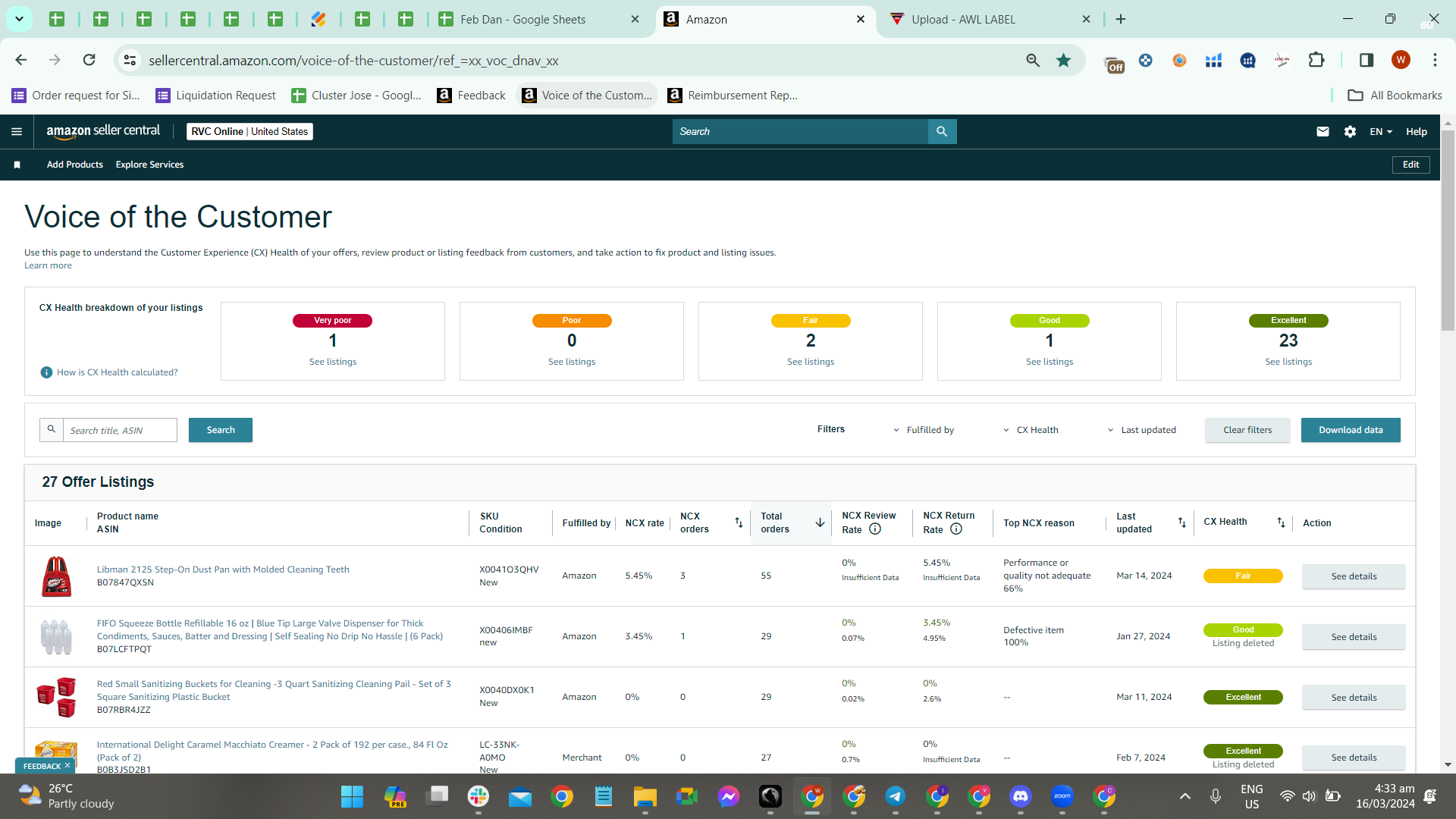Open the browser zoom magnifier icon
The height and width of the screenshot is (819, 1456).
point(1033,60)
